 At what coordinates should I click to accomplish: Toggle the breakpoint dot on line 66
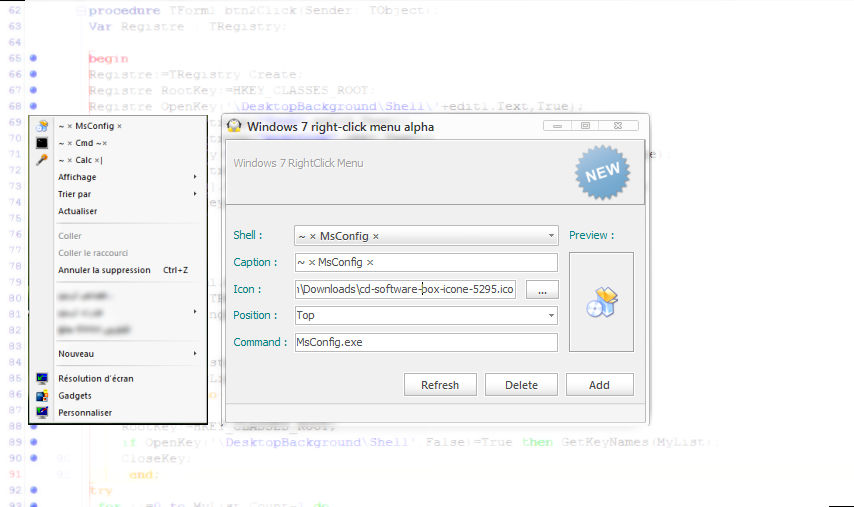pos(33,74)
